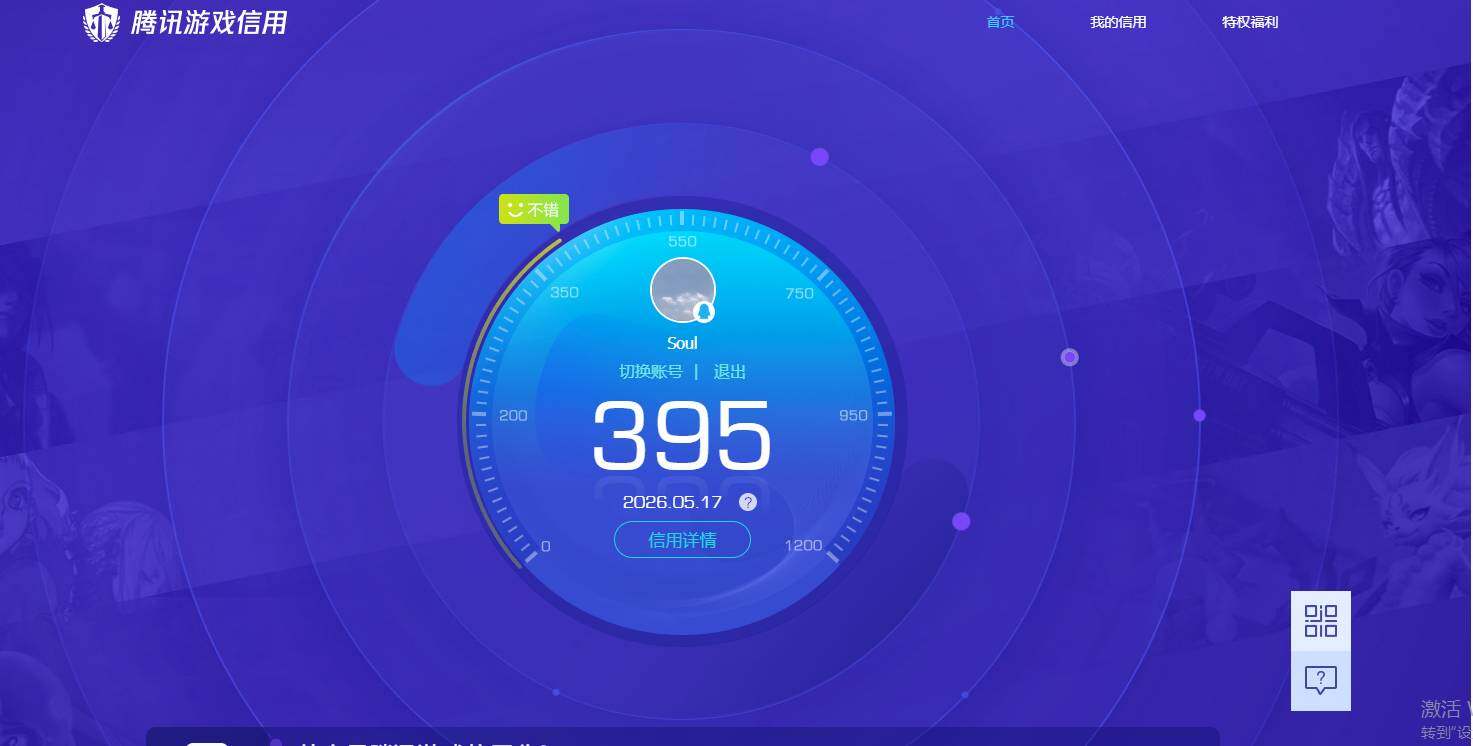Click the 750 gauge label
Viewport: 1473px width, 746px height.
click(800, 293)
